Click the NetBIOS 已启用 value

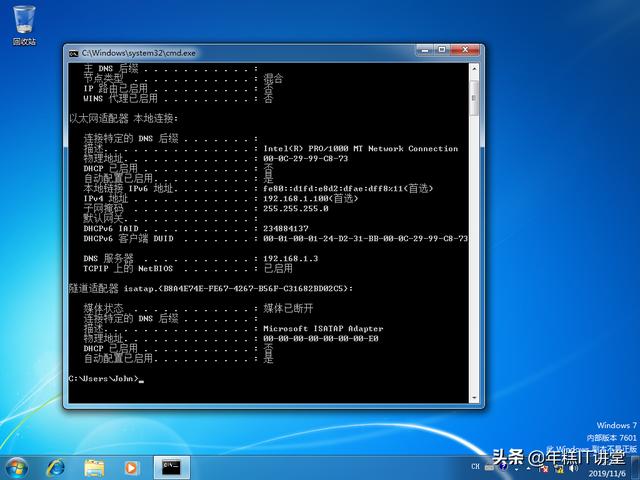click(x=278, y=268)
